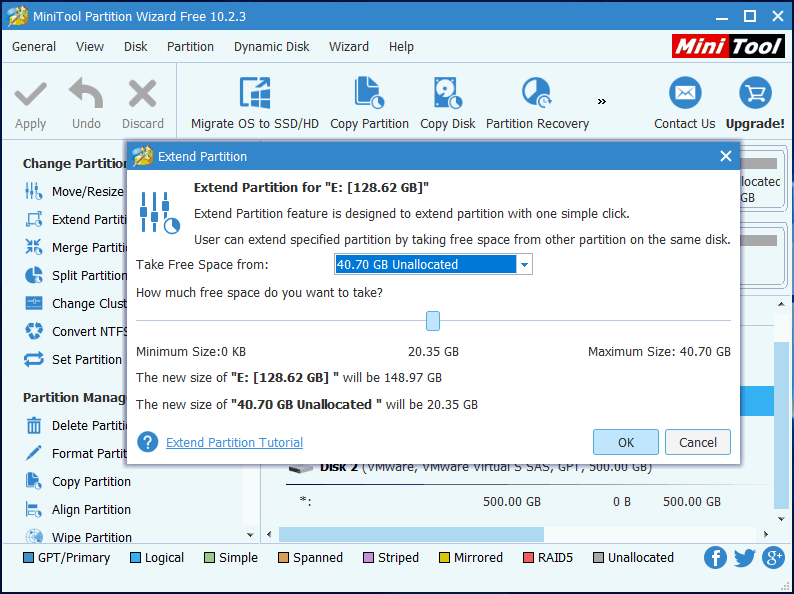Click Format Partition pencil icon
794x594 pixels.
pyautogui.click(x=34, y=453)
